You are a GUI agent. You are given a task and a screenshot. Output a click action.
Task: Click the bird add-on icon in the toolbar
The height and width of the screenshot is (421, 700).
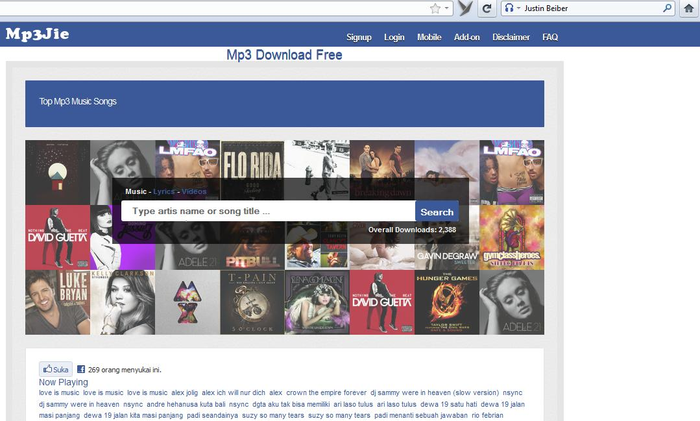[466, 8]
